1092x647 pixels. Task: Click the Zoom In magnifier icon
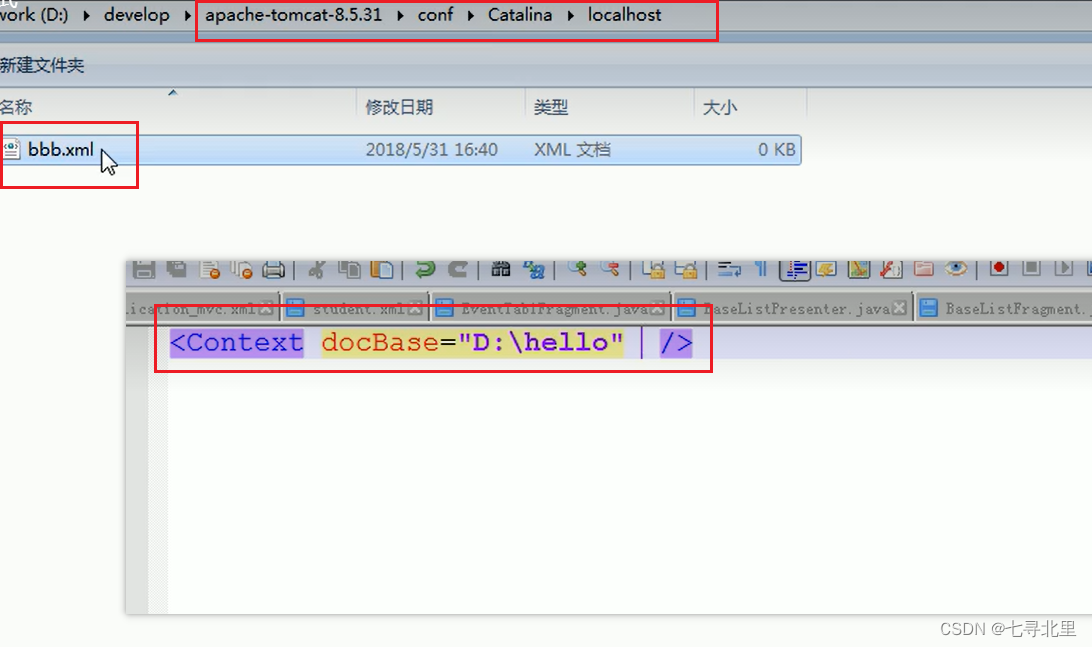(x=577, y=269)
